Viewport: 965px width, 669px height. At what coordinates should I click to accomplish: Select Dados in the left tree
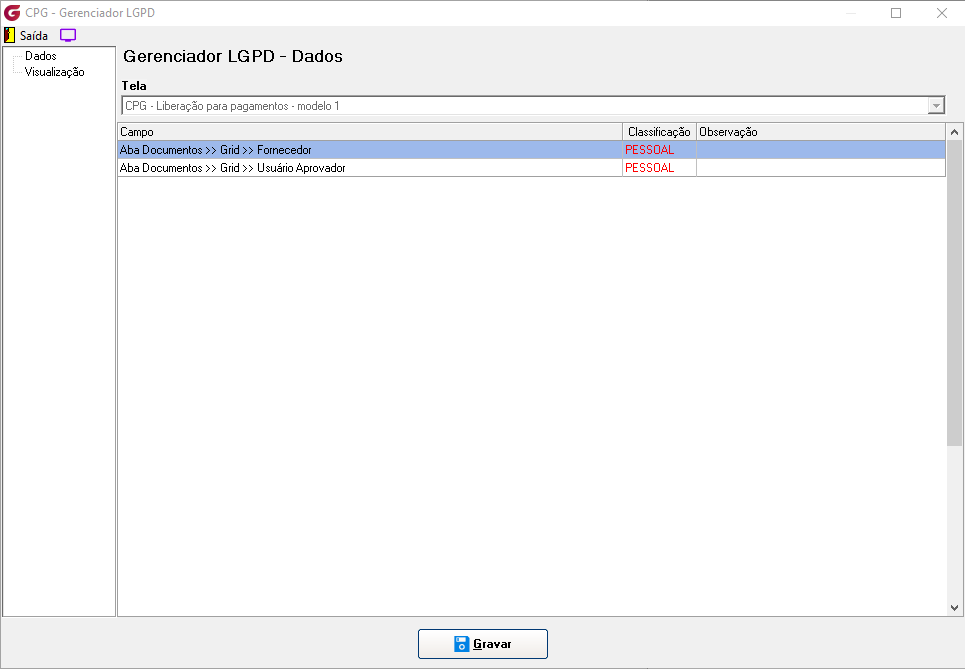coord(41,56)
